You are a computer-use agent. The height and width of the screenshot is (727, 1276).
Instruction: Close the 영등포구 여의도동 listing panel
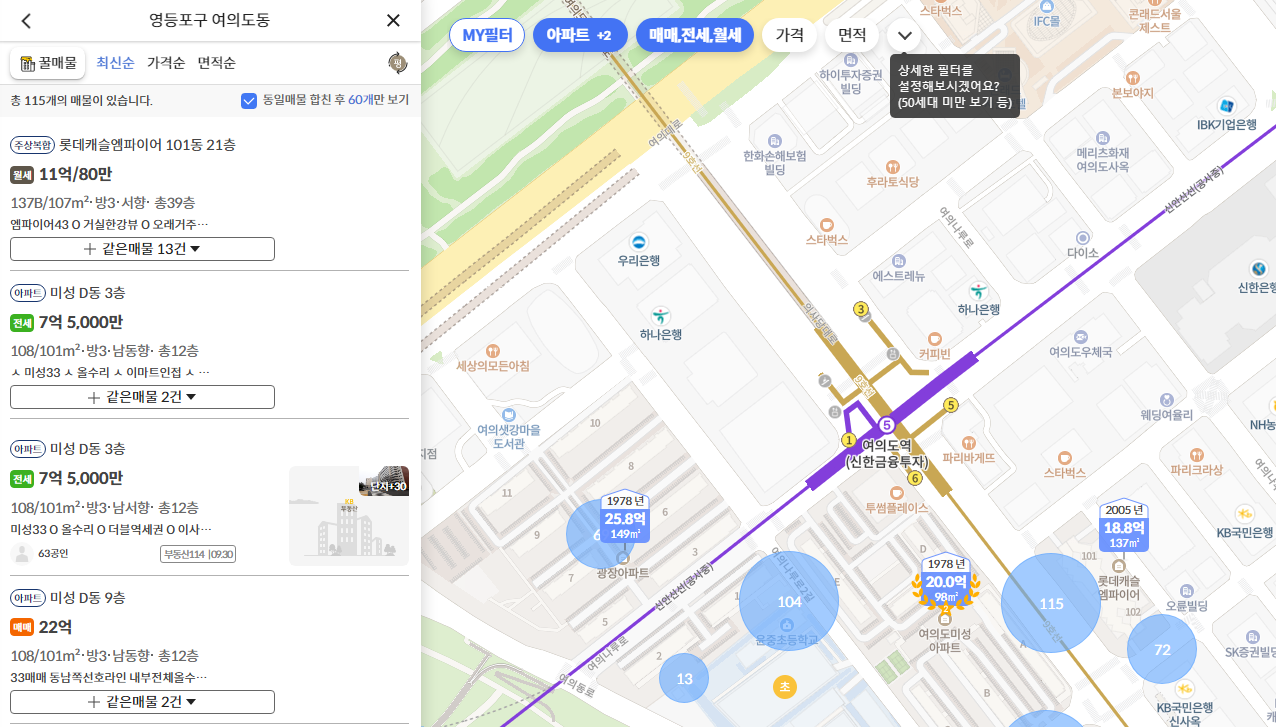coord(393,20)
